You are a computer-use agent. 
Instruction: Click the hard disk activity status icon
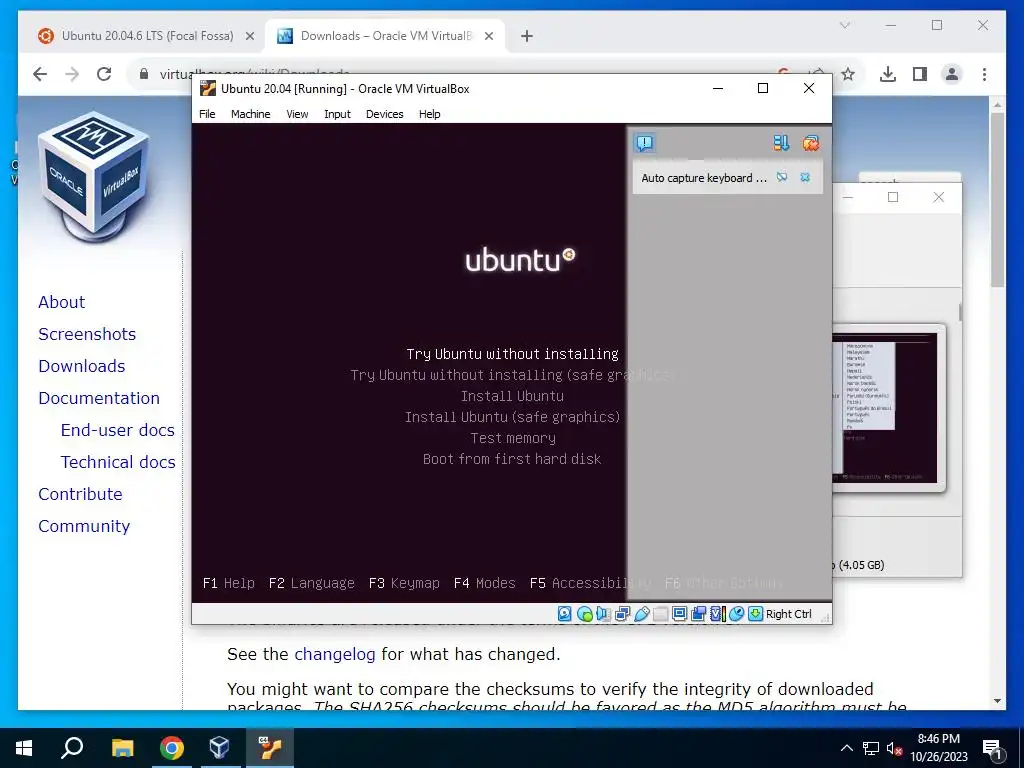(x=565, y=614)
